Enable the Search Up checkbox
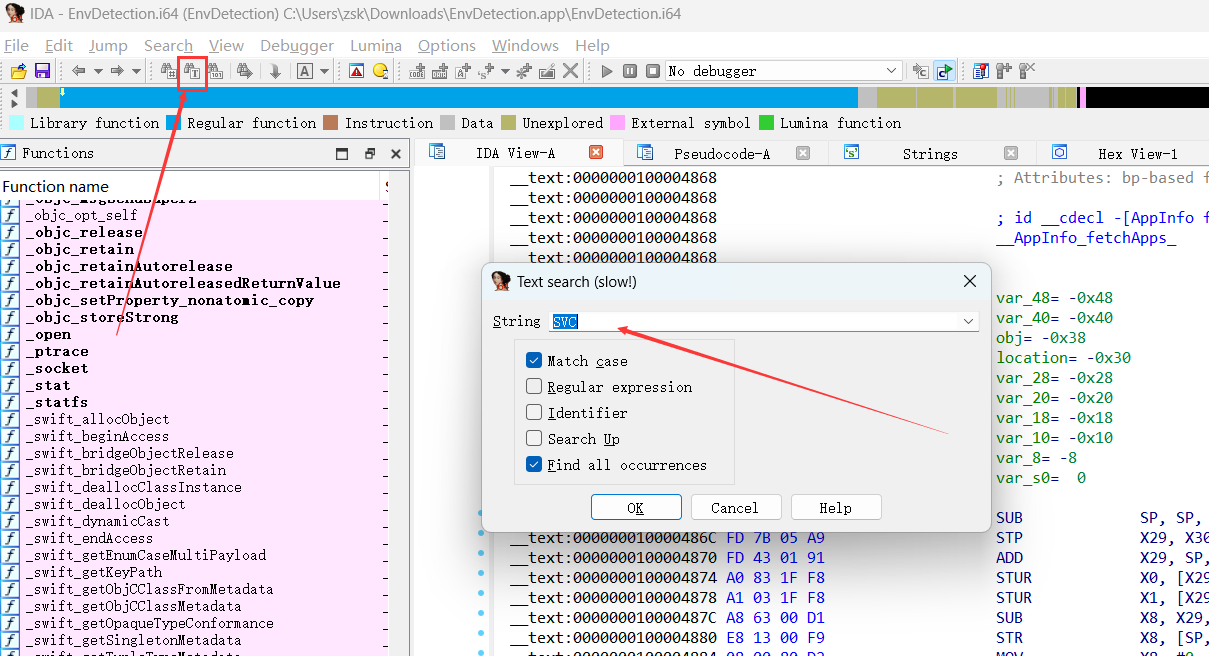 coord(534,439)
